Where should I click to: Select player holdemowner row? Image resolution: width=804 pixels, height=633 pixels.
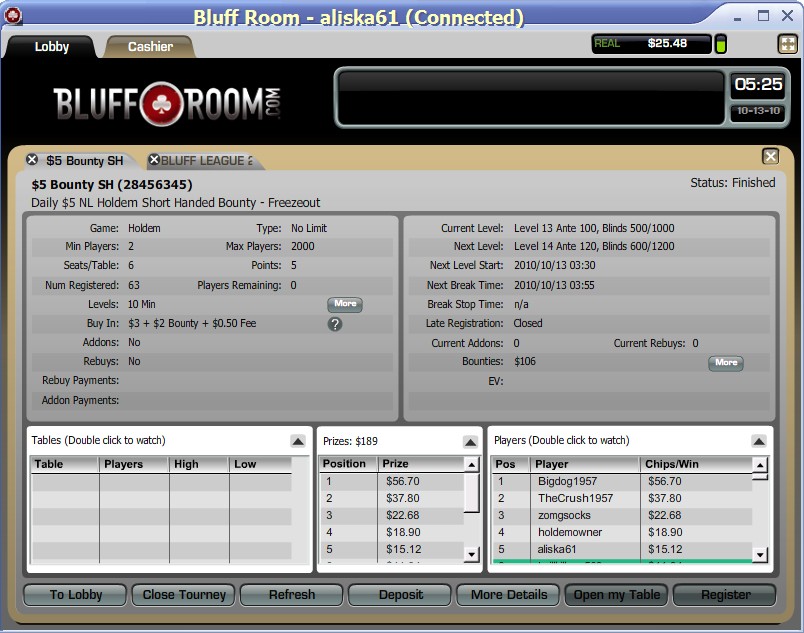click(x=622, y=532)
